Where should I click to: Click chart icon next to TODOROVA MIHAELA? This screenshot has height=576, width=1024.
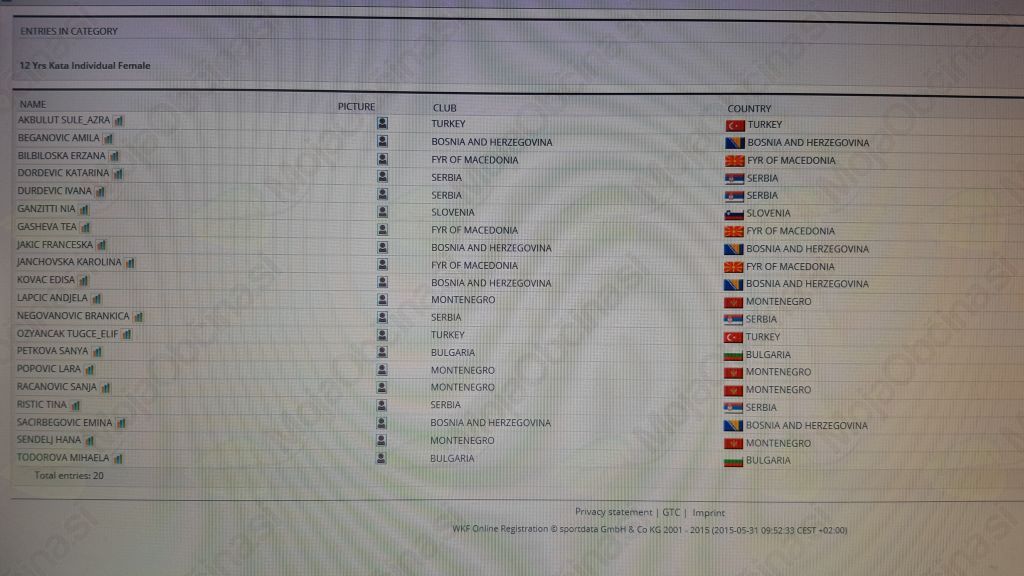coord(118,459)
